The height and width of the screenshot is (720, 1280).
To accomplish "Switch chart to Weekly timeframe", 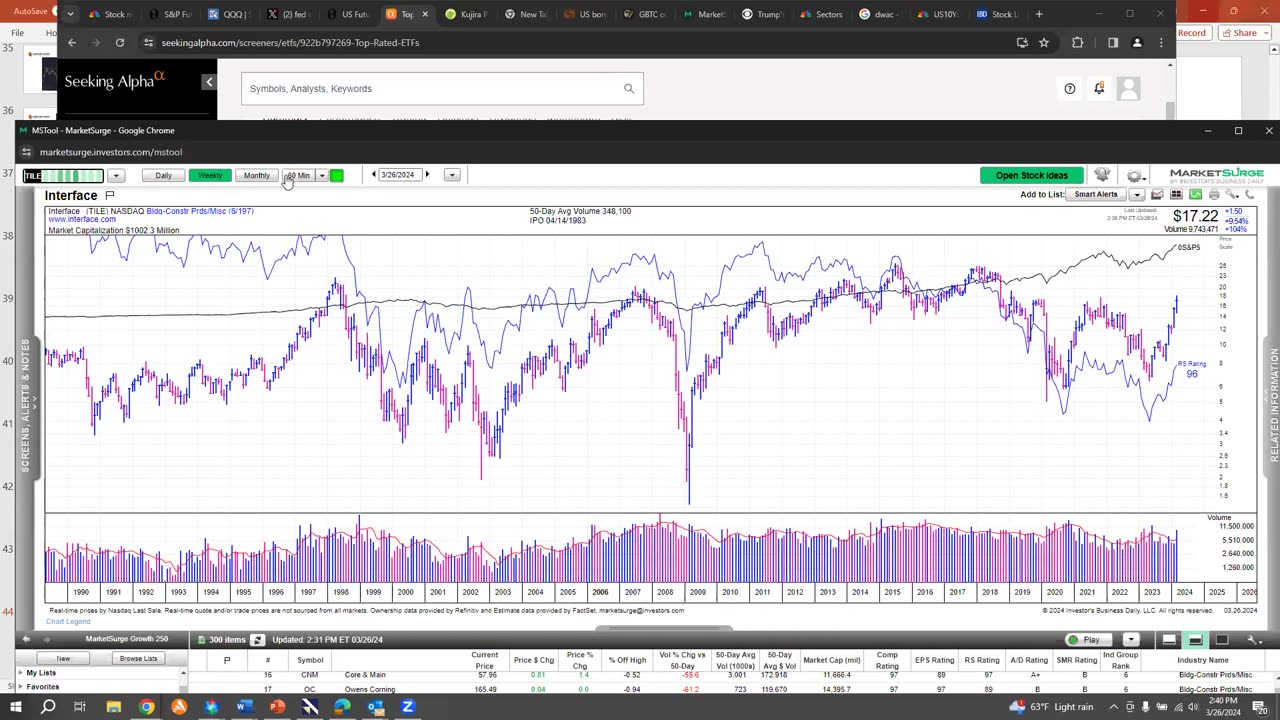I will coord(210,176).
